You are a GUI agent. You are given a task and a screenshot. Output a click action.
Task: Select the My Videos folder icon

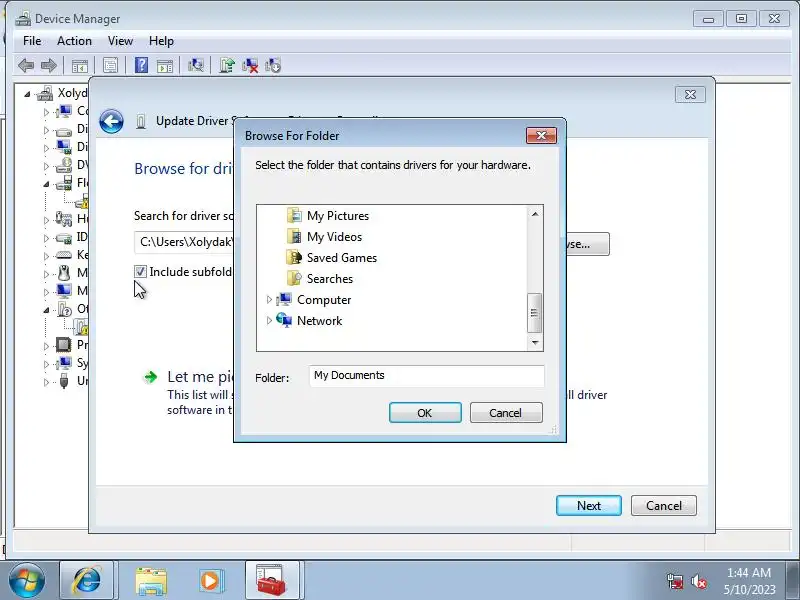294,236
